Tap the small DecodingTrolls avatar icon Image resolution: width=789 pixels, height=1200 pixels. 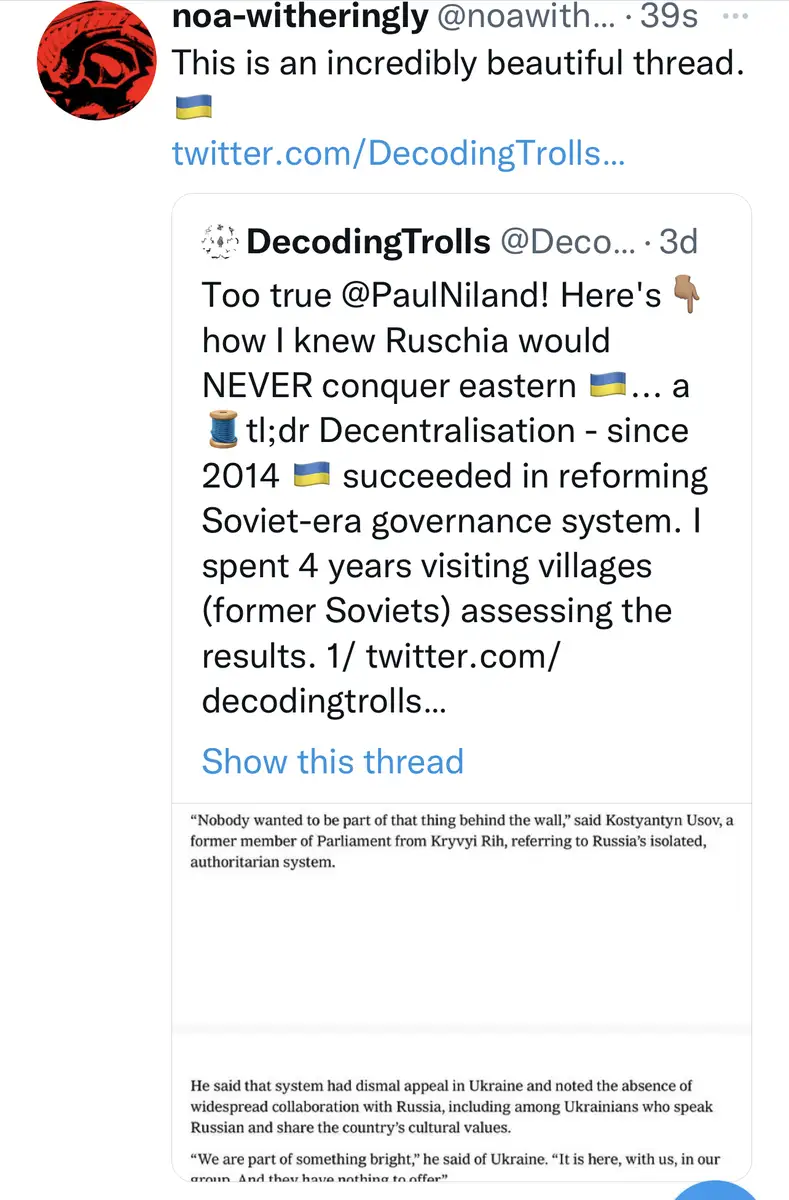tap(218, 241)
